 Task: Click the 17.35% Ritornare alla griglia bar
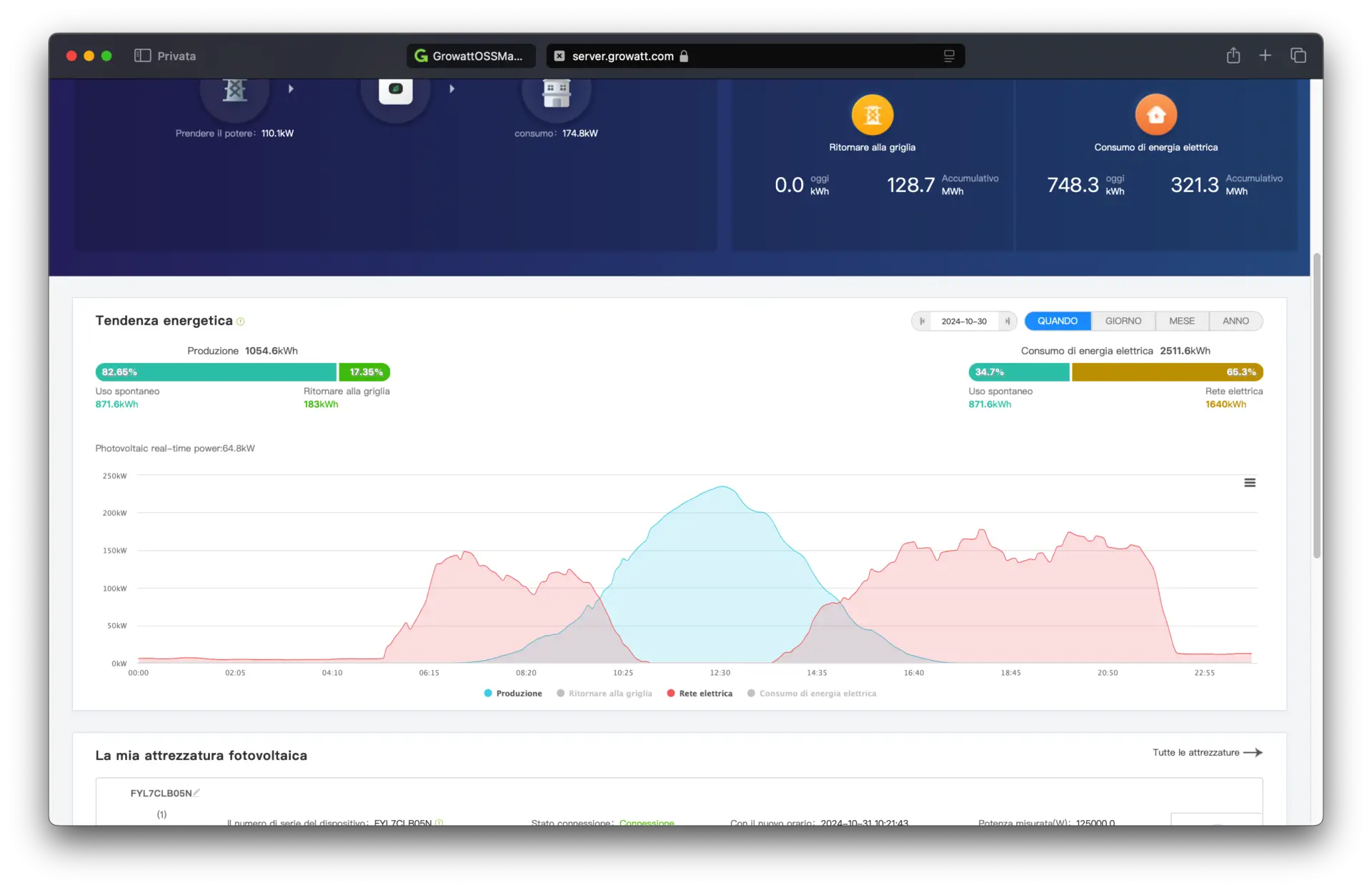pyautogui.click(x=364, y=372)
